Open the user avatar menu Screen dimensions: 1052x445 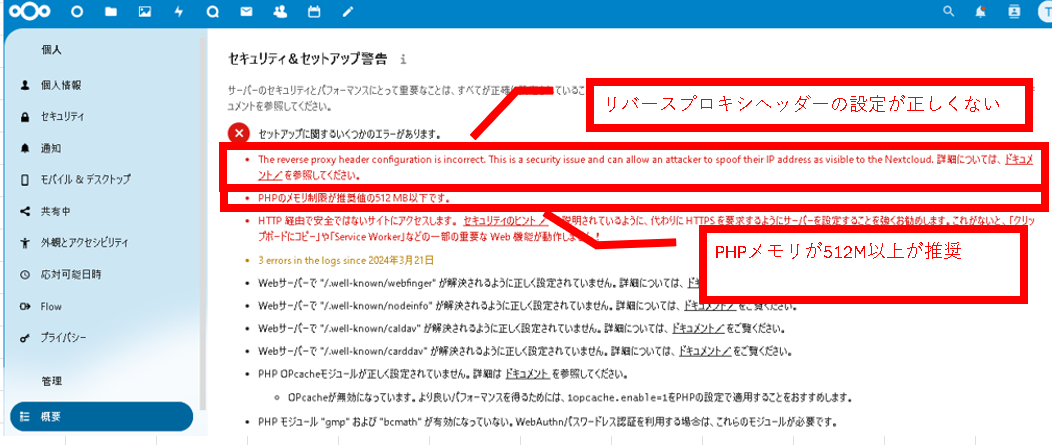[1044, 12]
